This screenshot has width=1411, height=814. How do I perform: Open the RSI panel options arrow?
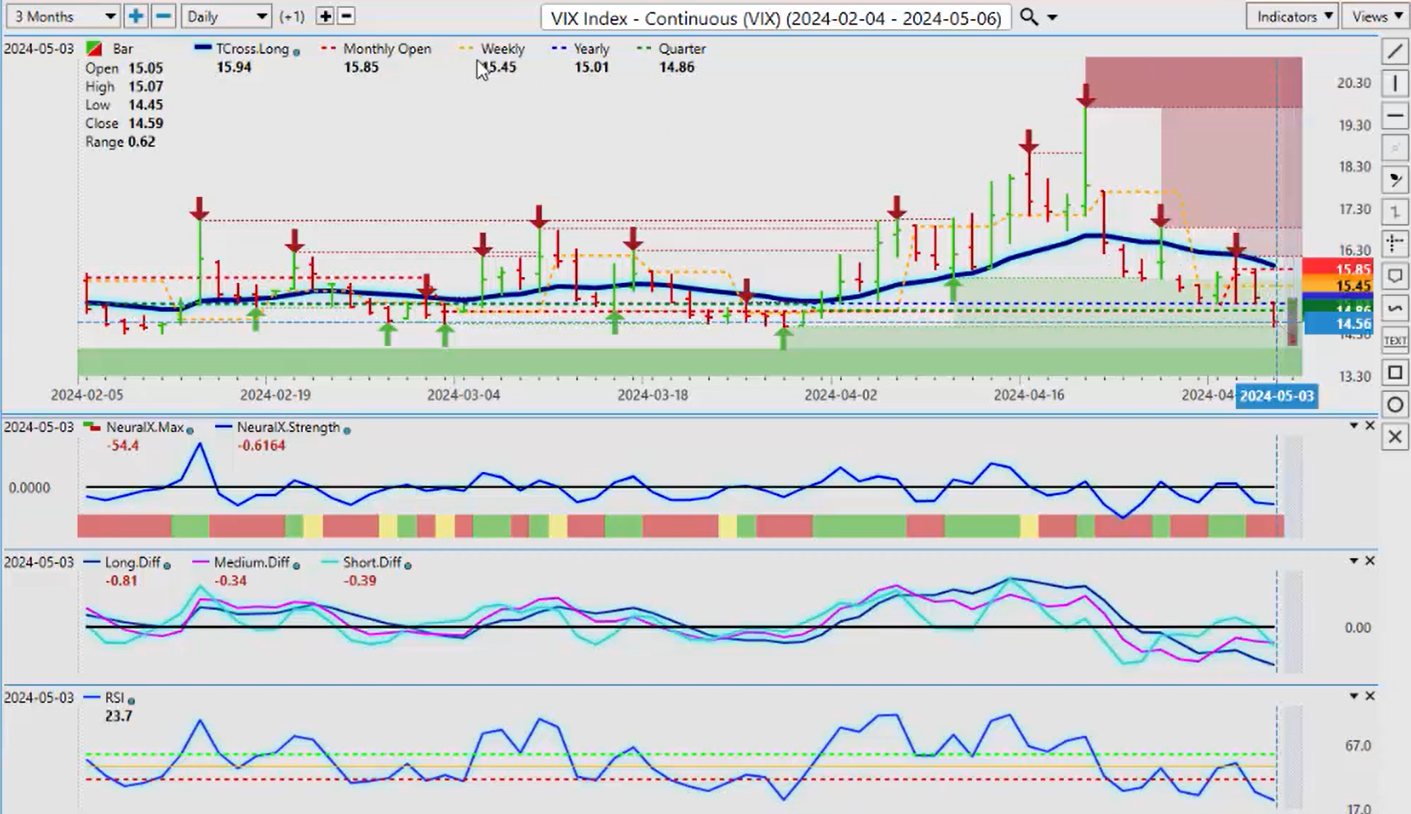tap(1354, 696)
